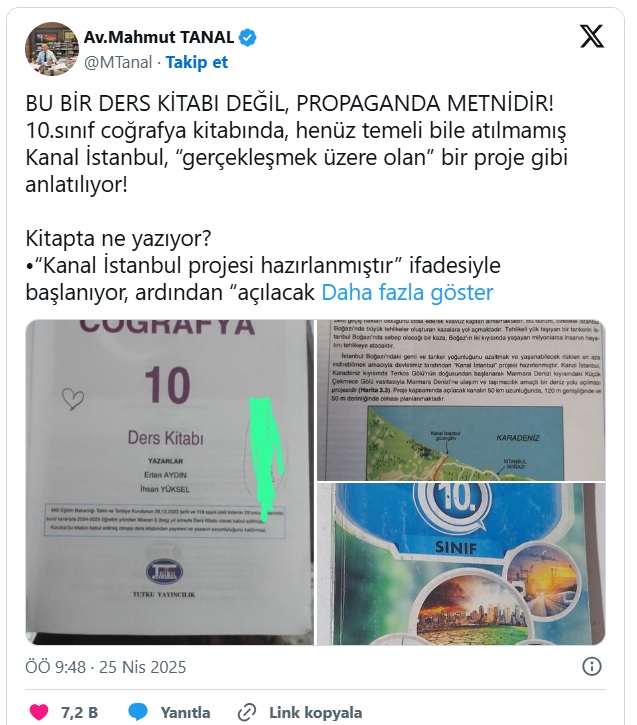637x725 pixels.
Task: Open the Kanal İstanbul text page photo
Action: tap(461, 400)
